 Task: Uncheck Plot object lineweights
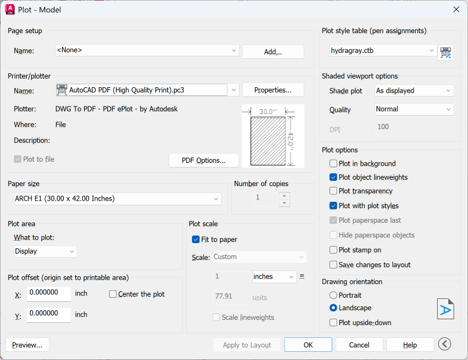[x=333, y=177]
